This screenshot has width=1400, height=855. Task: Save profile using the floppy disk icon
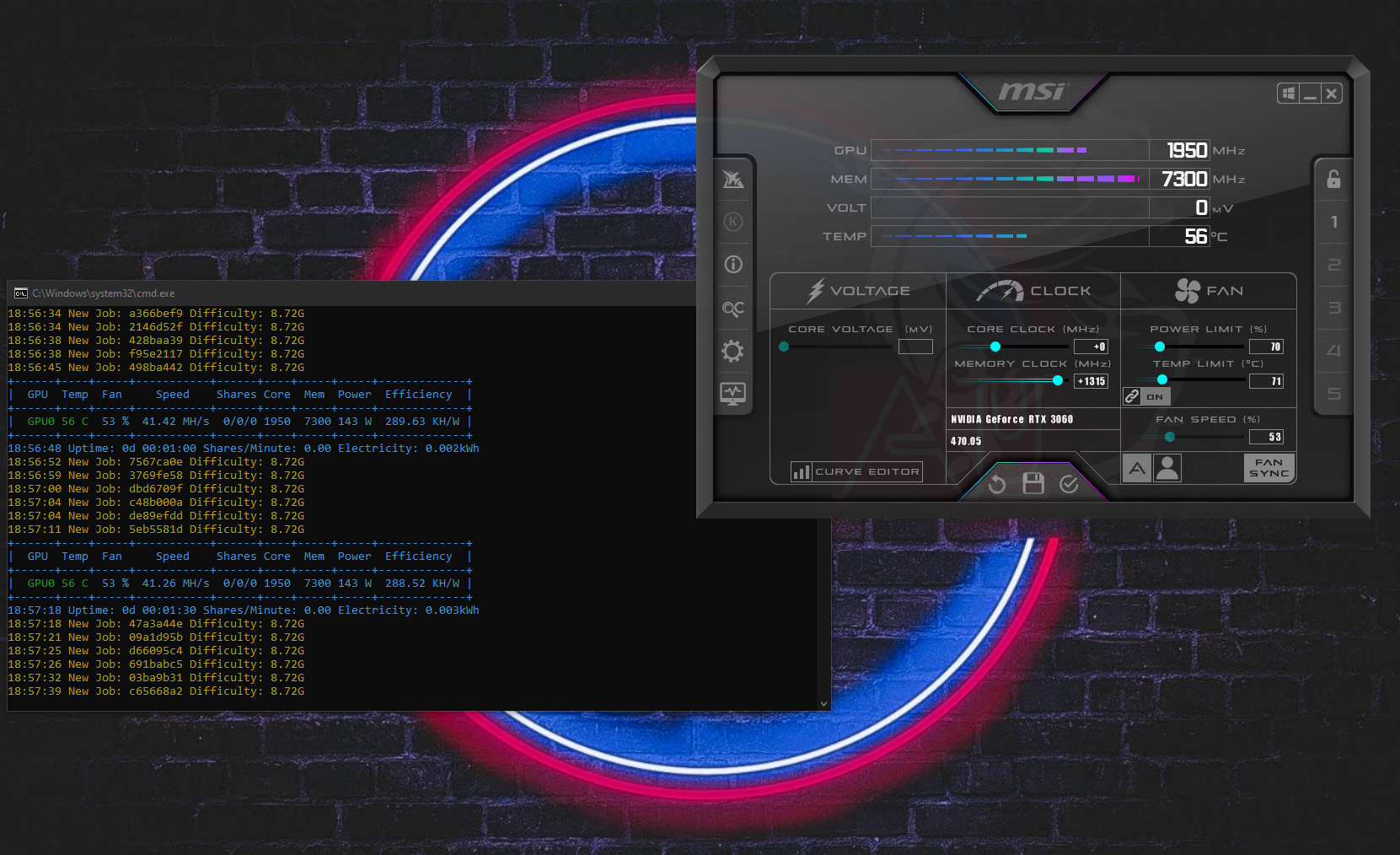[1033, 483]
